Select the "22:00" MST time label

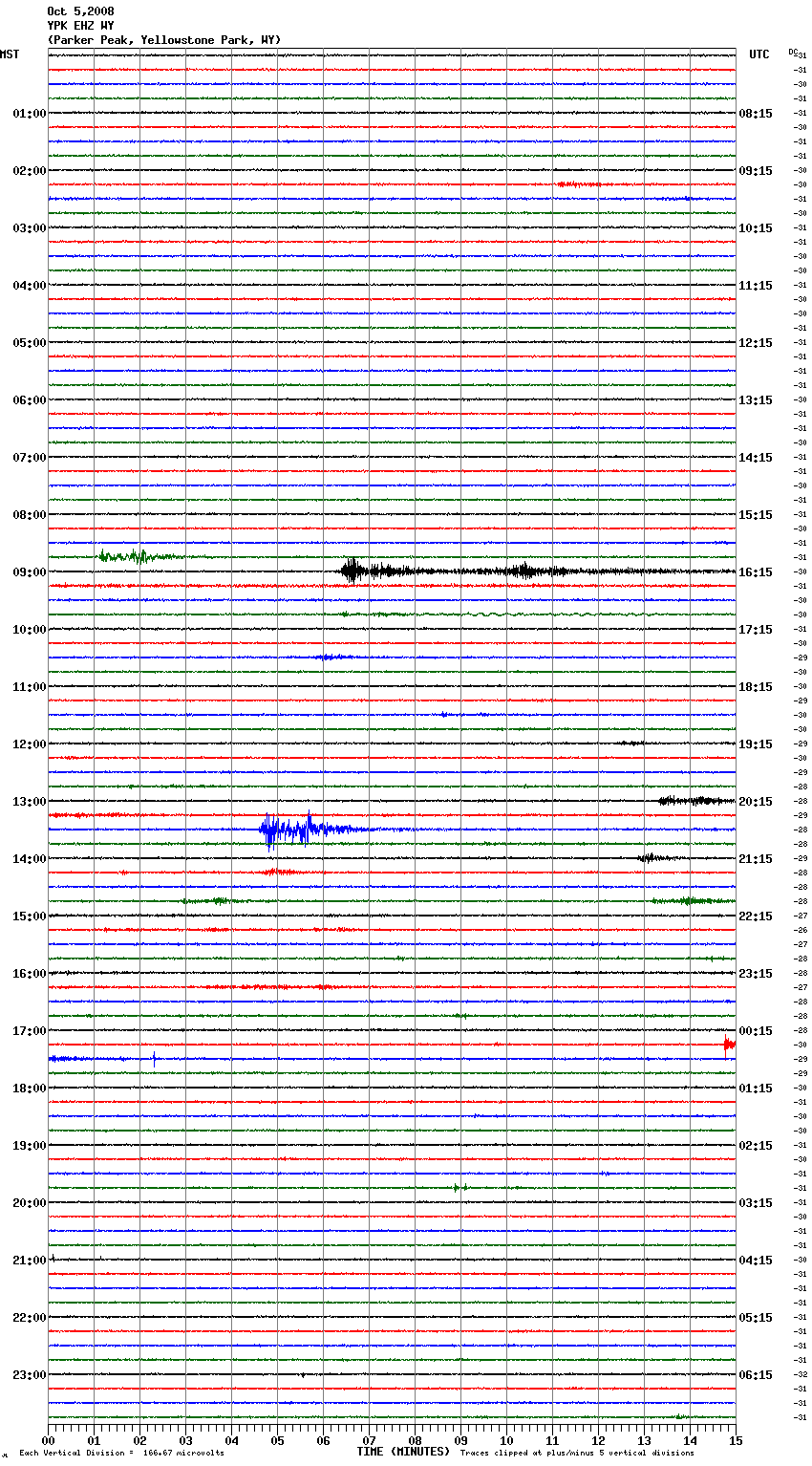pyautogui.click(x=30, y=1318)
